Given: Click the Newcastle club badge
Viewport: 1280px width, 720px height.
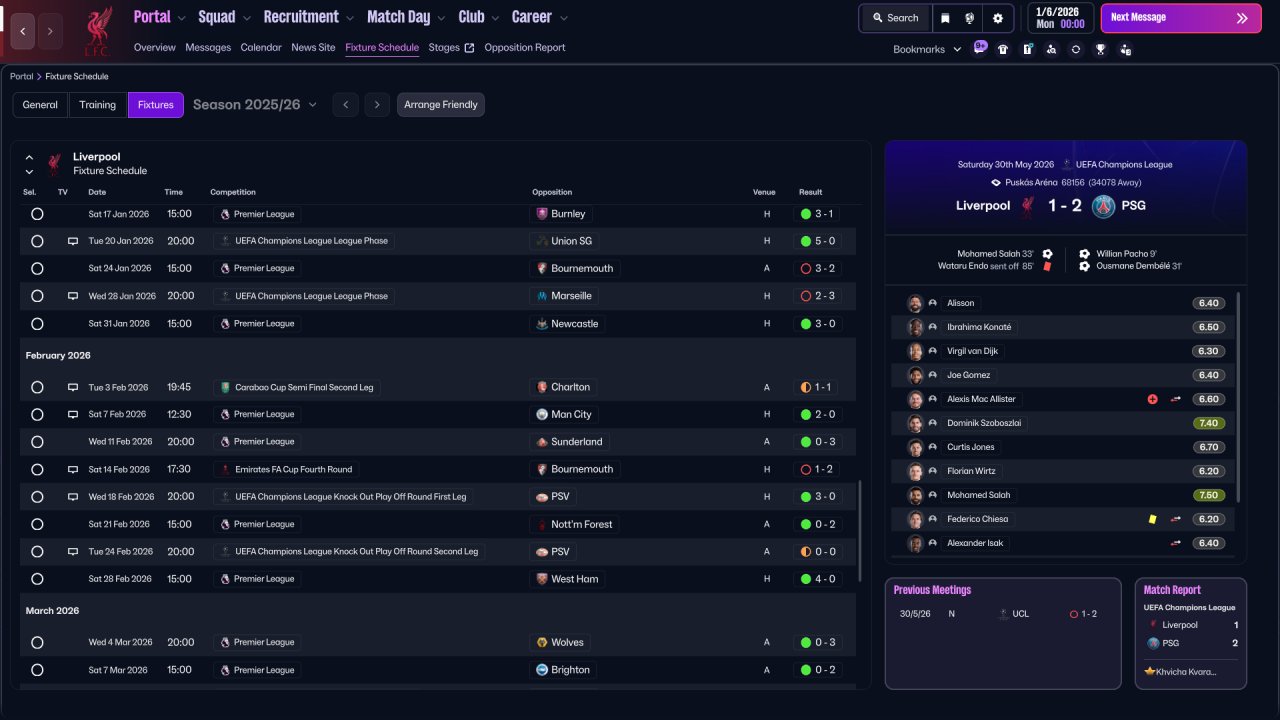Looking at the screenshot, I should (542, 324).
